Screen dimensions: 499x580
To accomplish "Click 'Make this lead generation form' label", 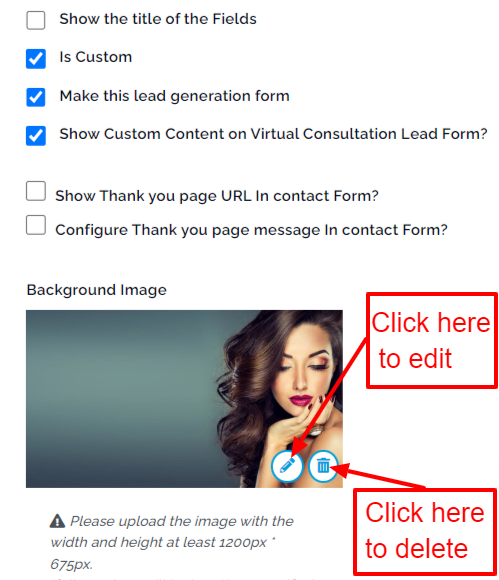I will 174,96.
